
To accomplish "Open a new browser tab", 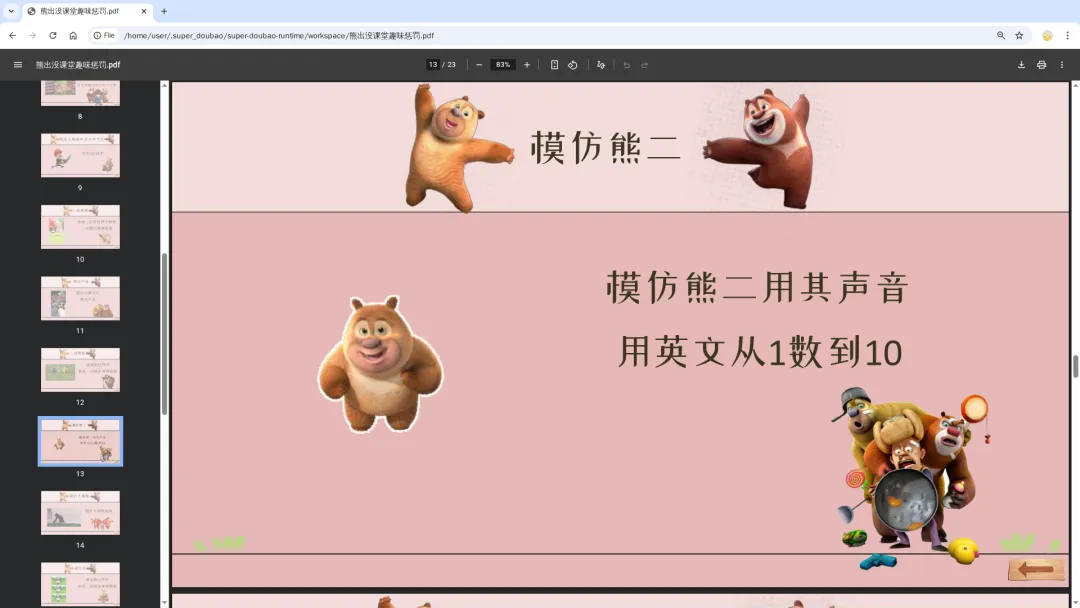I will (x=164, y=11).
